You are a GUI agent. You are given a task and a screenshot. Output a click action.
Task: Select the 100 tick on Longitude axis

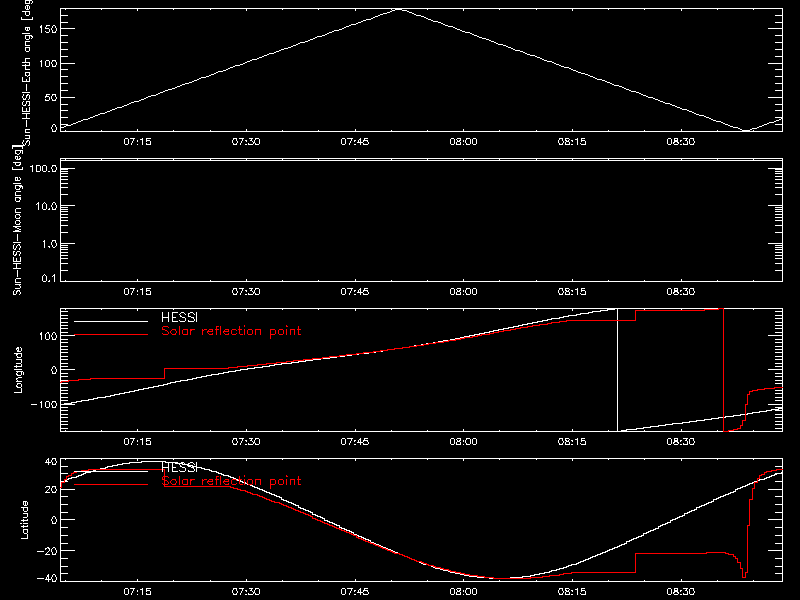(48, 336)
